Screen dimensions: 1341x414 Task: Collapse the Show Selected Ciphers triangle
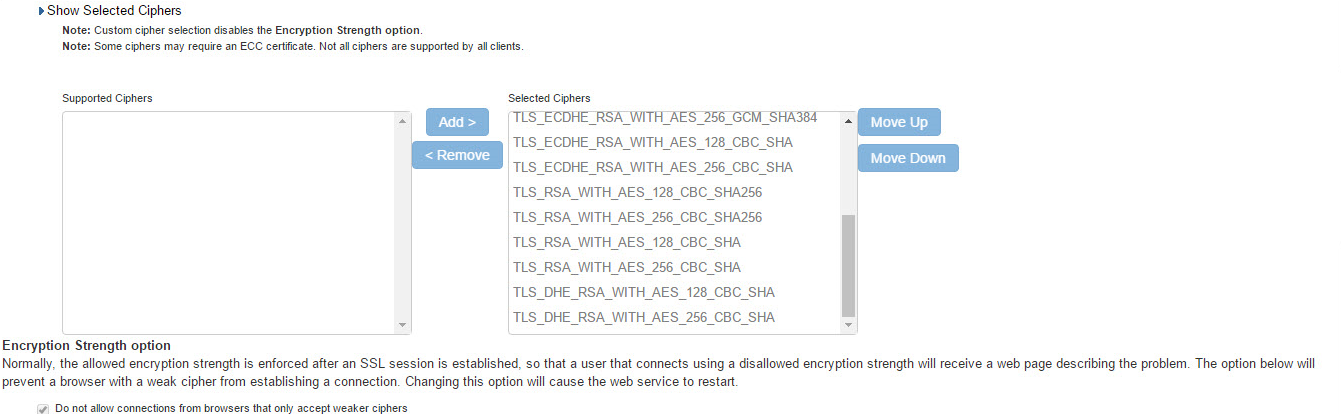tap(42, 11)
